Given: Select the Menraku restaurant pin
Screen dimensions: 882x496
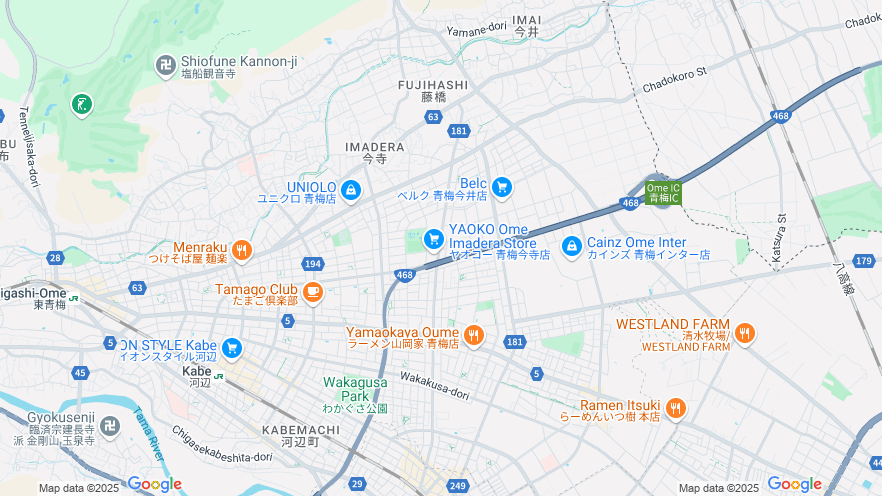Looking at the screenshot, I should click(242, 251).
